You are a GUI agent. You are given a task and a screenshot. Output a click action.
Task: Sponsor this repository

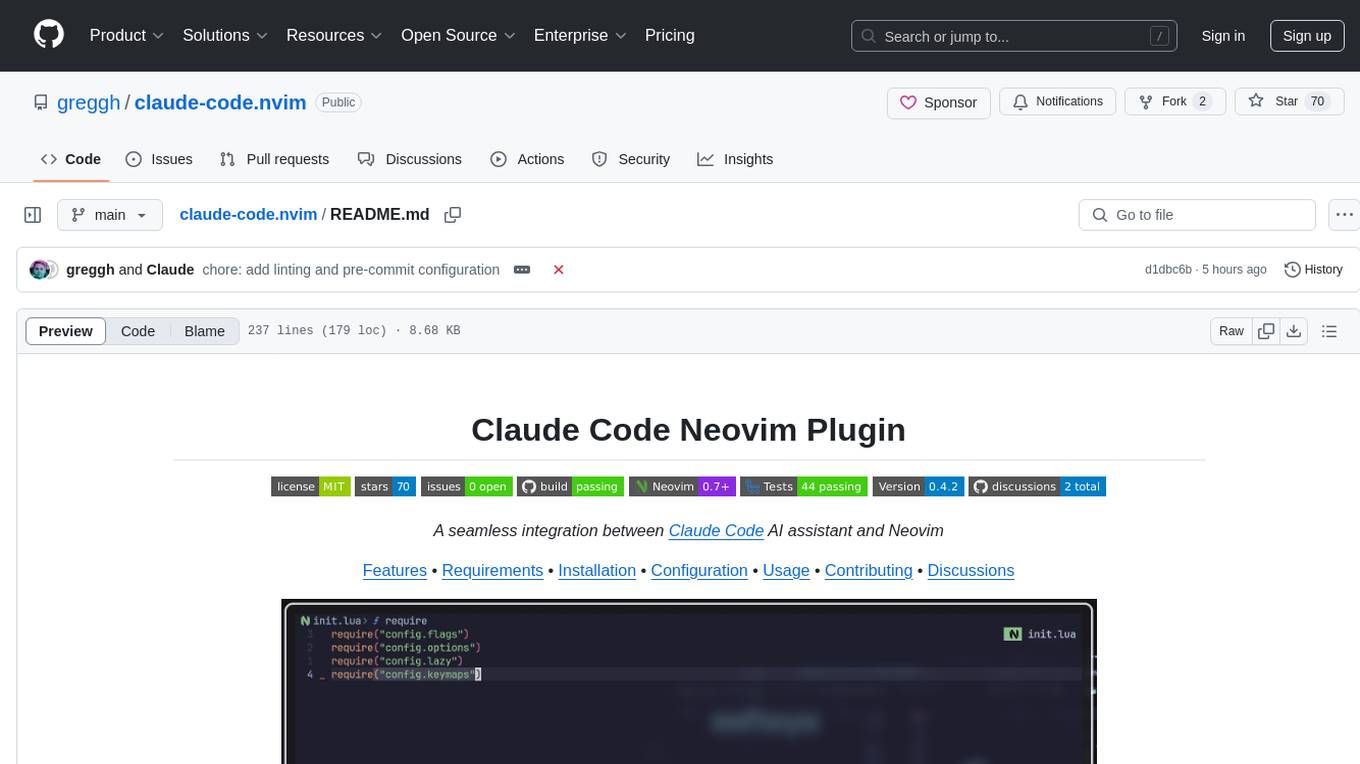point(939,102)
